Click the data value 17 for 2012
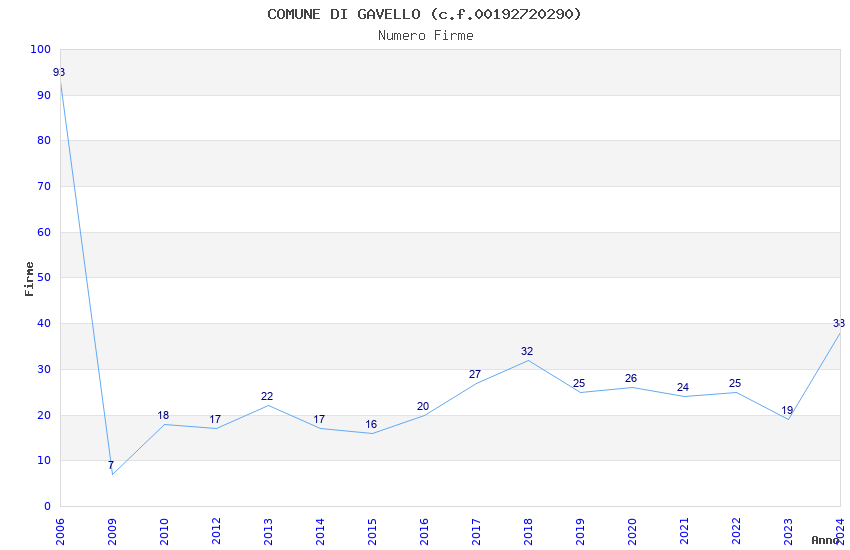The width and height of the screenshot is (850, 550). click(215, 419)
